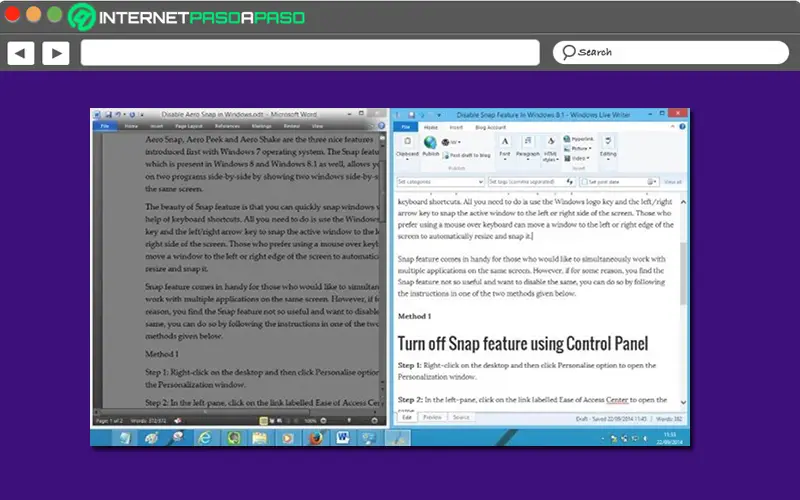Image resolution: width=800 pixels, height=500 pixels.
Task: Open the Paragraph group in Live Writer
Action: click(528, 147)
